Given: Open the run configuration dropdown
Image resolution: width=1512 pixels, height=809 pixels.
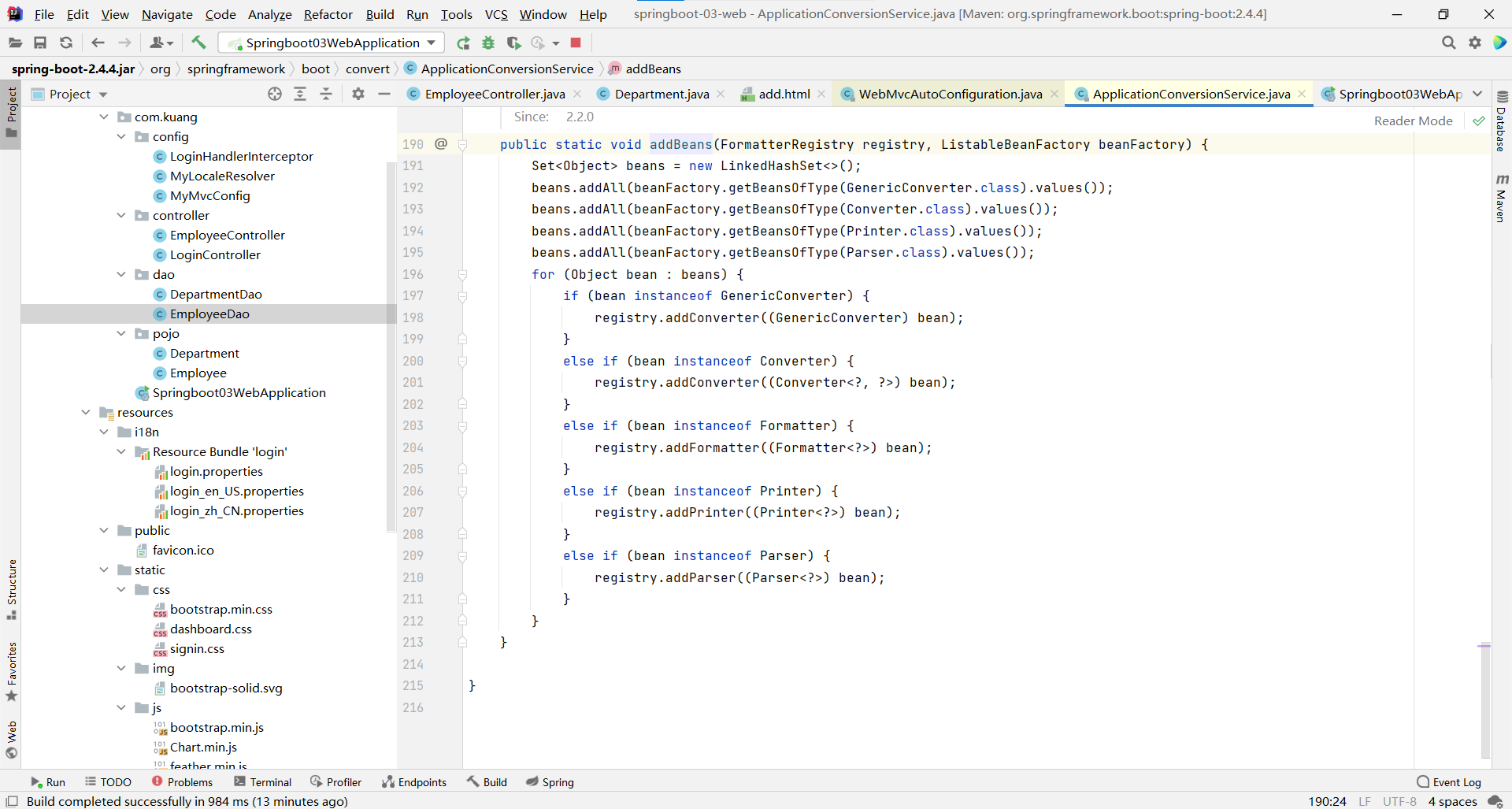Looking at the screenshot, I should 332,43.
